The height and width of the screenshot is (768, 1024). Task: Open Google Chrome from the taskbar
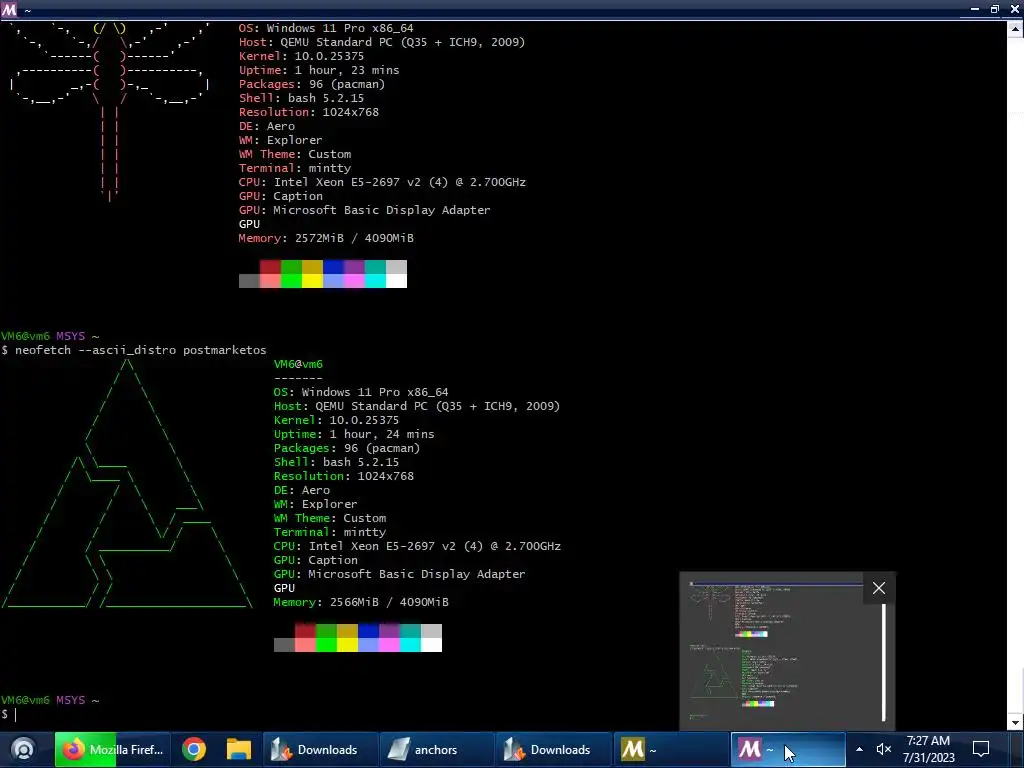point(194,749)
